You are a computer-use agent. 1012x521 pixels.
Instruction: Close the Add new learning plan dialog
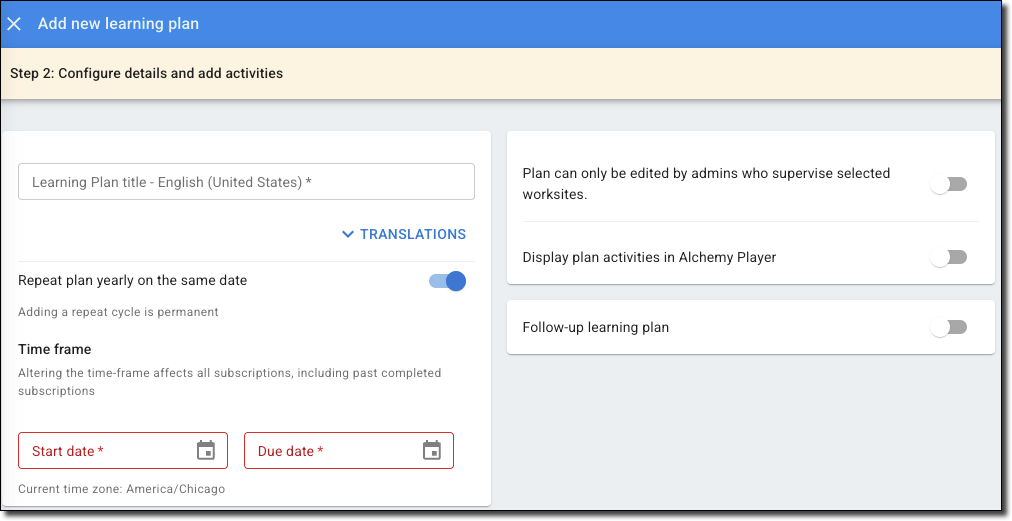tap(14, 24)
